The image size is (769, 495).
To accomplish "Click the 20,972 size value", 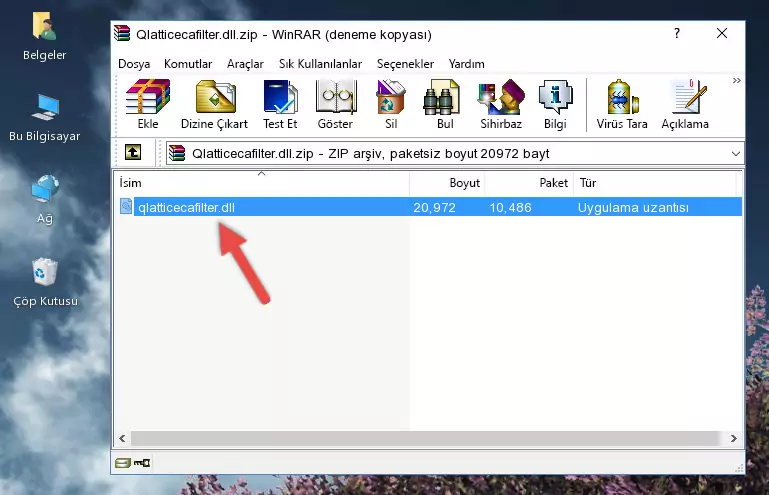I will (x=434, y=208).
